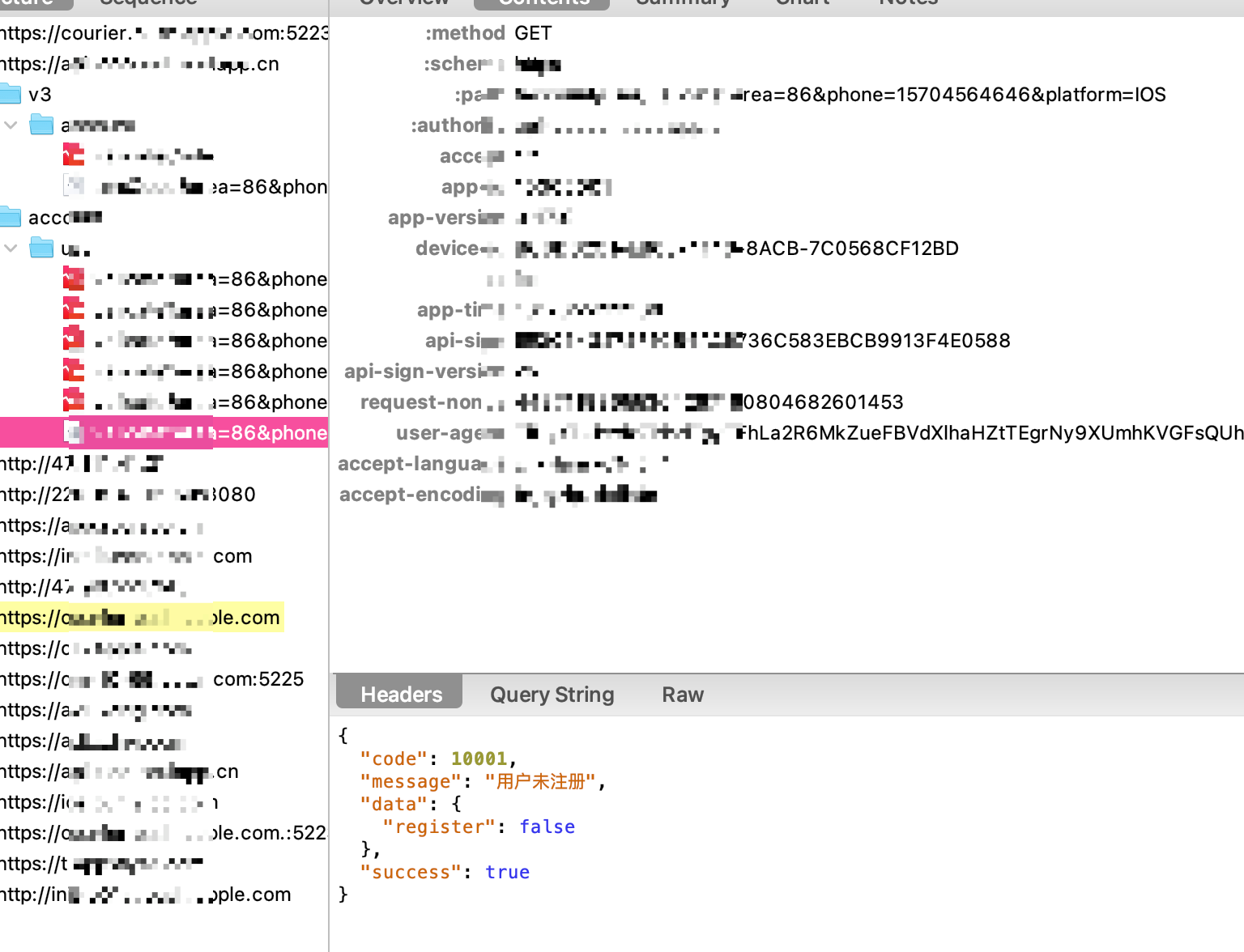Collapse the subfolder below 'acc' with its chevron
Viewport: 1244px width, 952px height.
pos(11,248)
